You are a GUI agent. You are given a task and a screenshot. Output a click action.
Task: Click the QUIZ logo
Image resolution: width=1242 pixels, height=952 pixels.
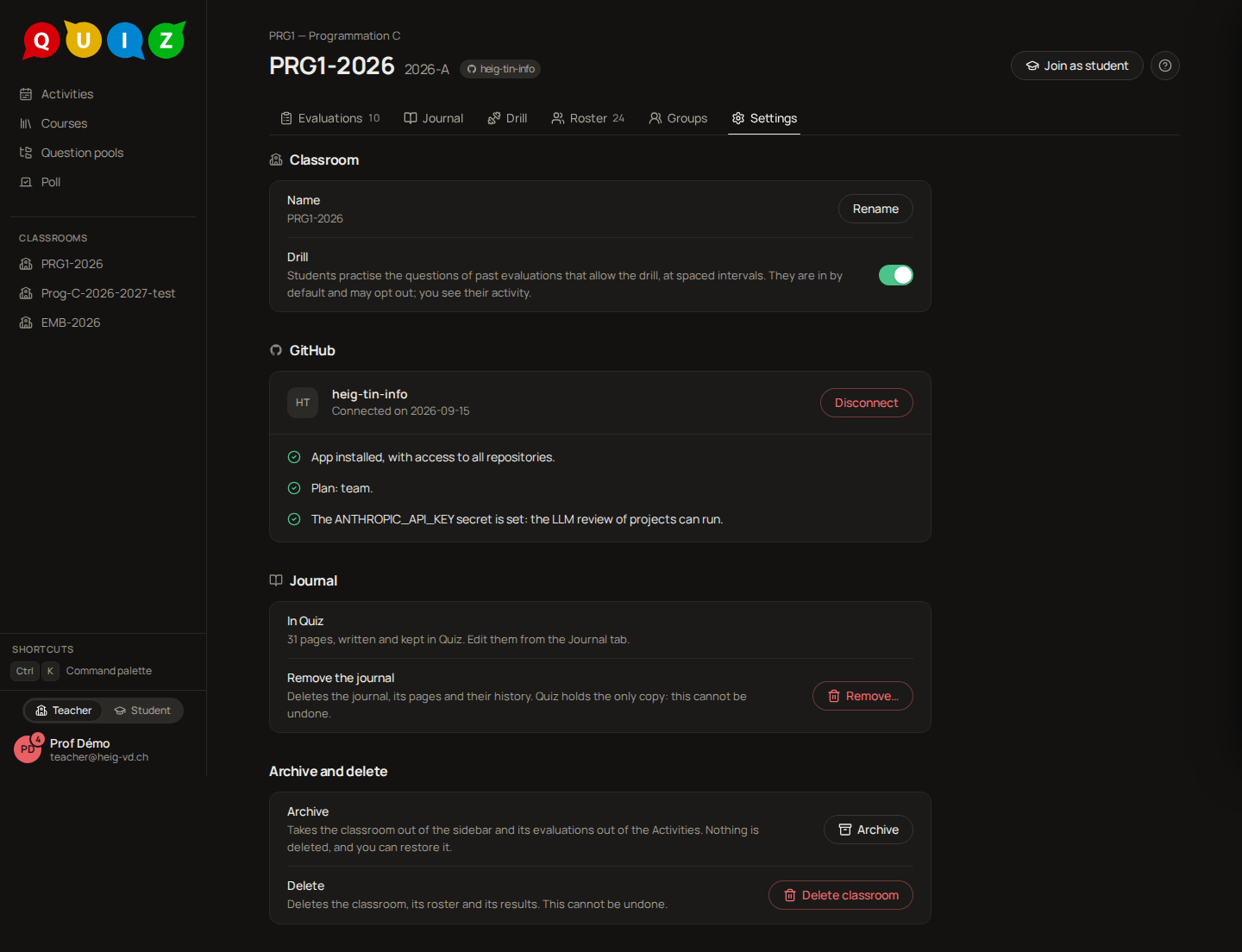coord(103,40)
